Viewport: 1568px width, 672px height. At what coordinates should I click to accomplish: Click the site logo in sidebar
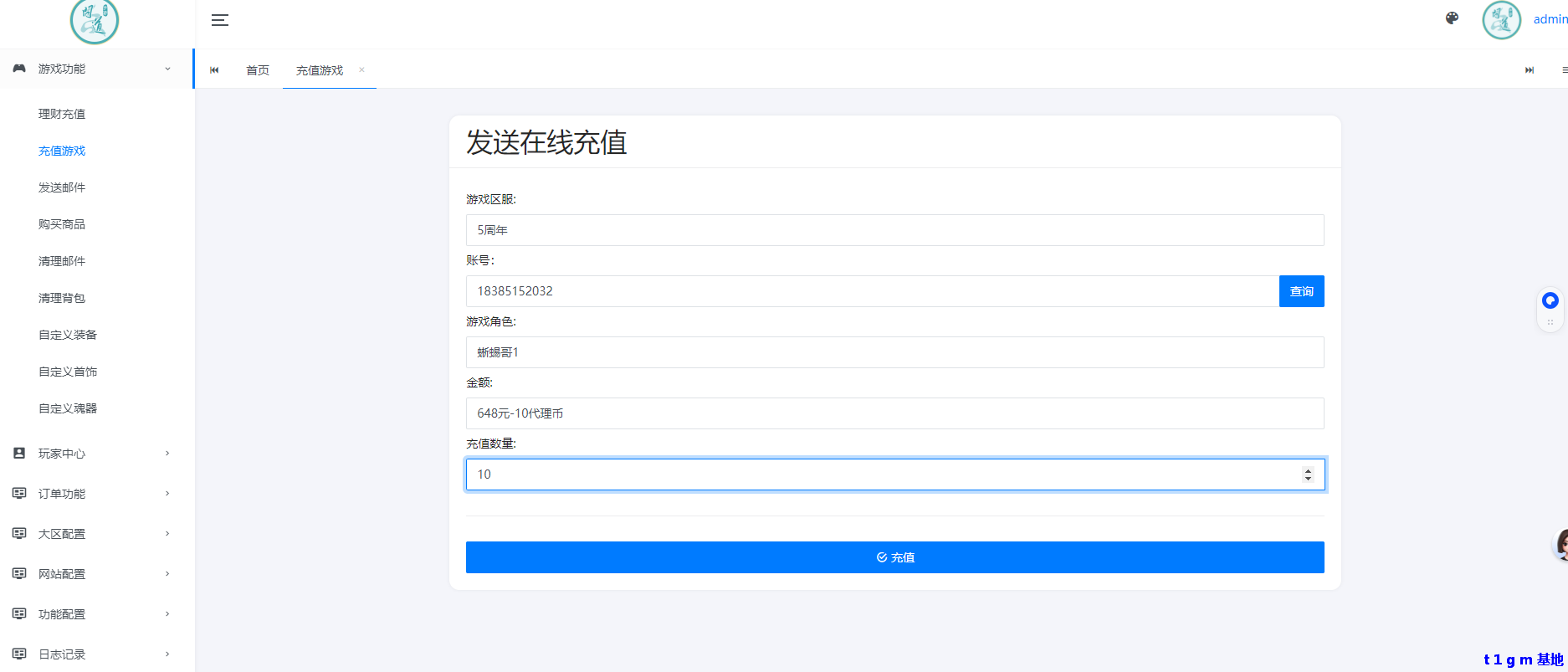(x=95, y=21)
